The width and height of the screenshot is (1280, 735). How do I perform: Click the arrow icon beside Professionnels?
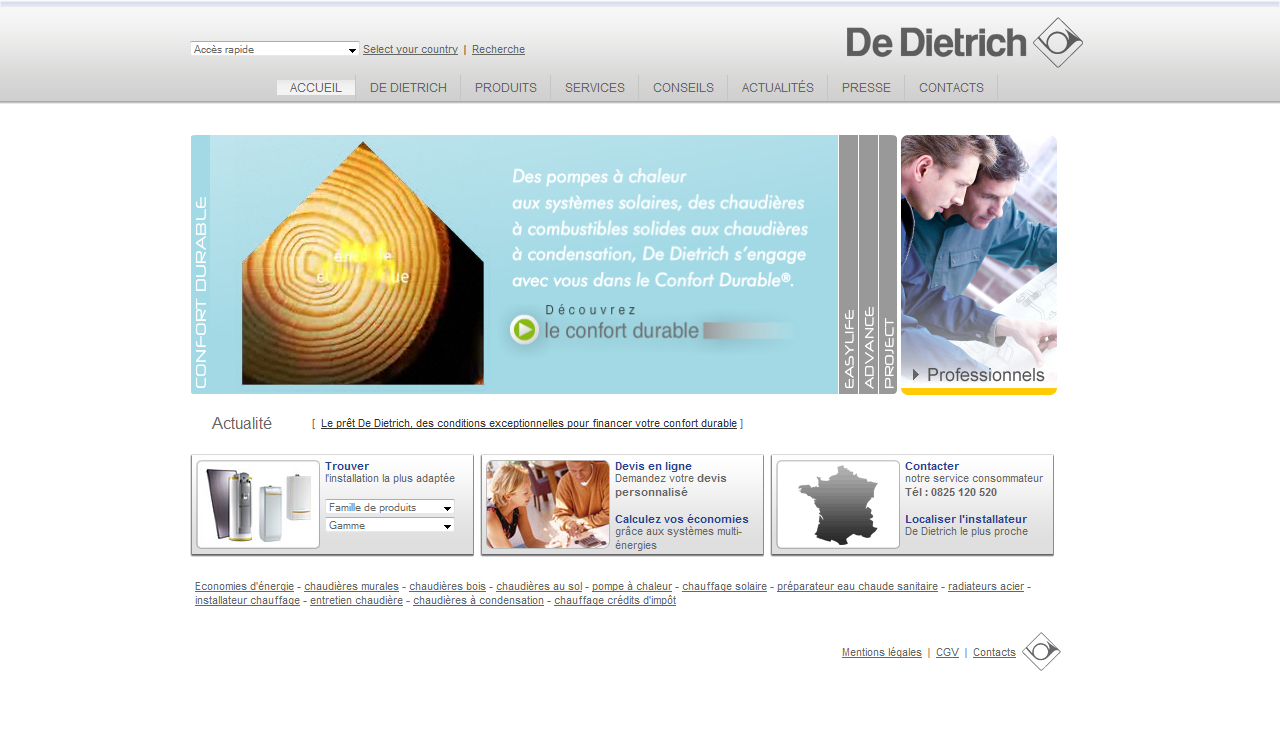tap(916, 375)
